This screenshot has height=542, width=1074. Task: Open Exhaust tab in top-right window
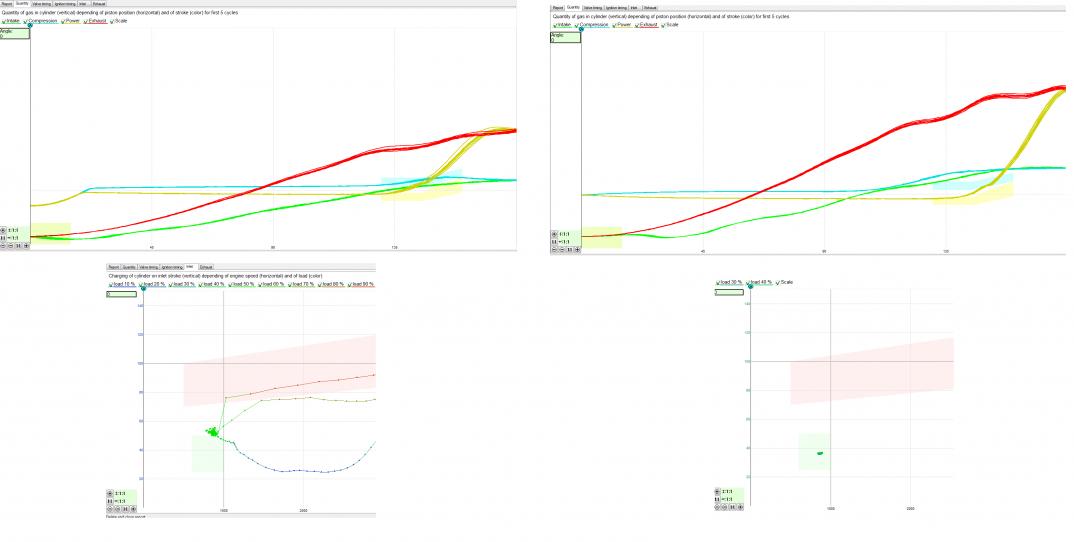point(650,8)
